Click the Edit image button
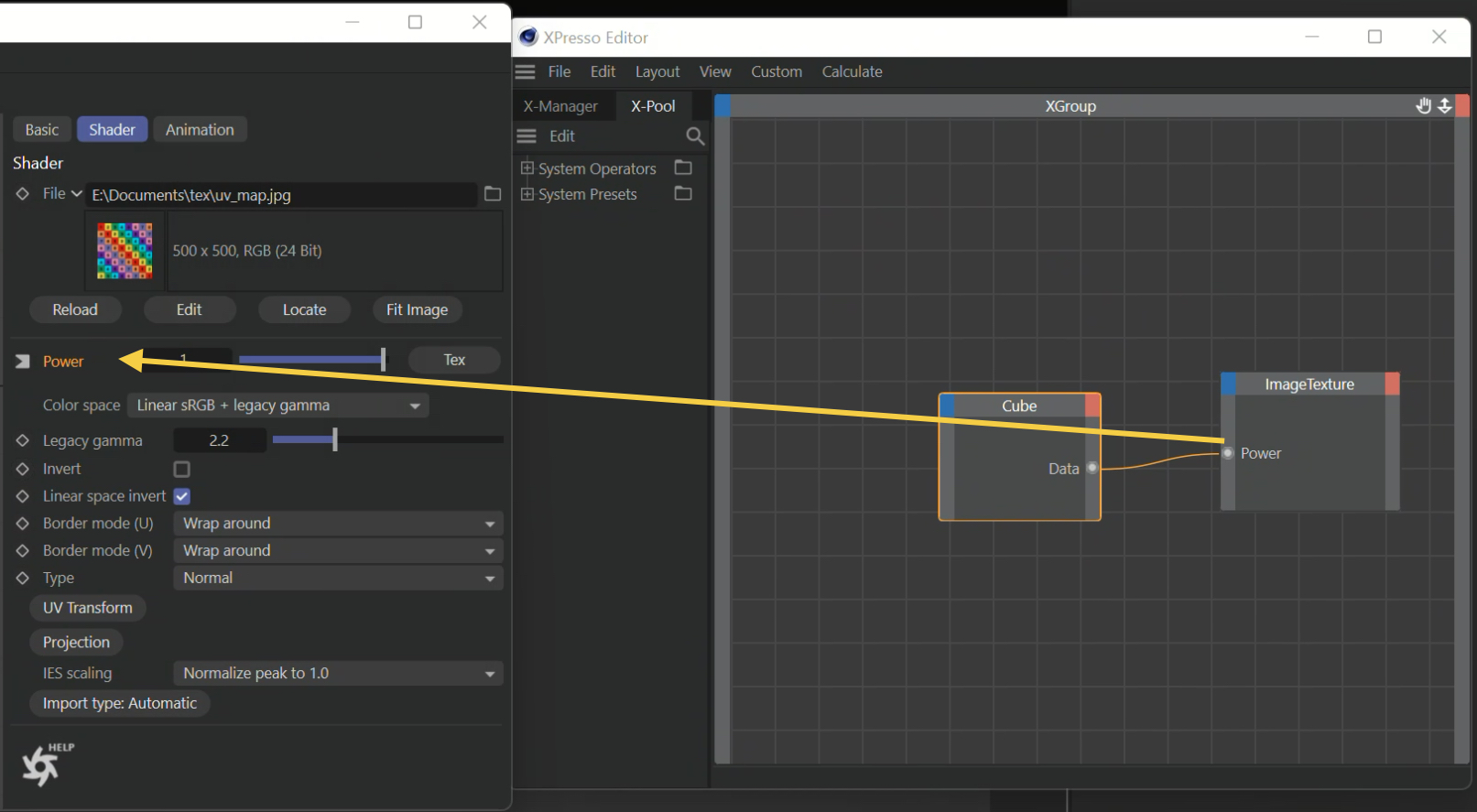This screenshot has width=1477, height=812. [190, 310]
